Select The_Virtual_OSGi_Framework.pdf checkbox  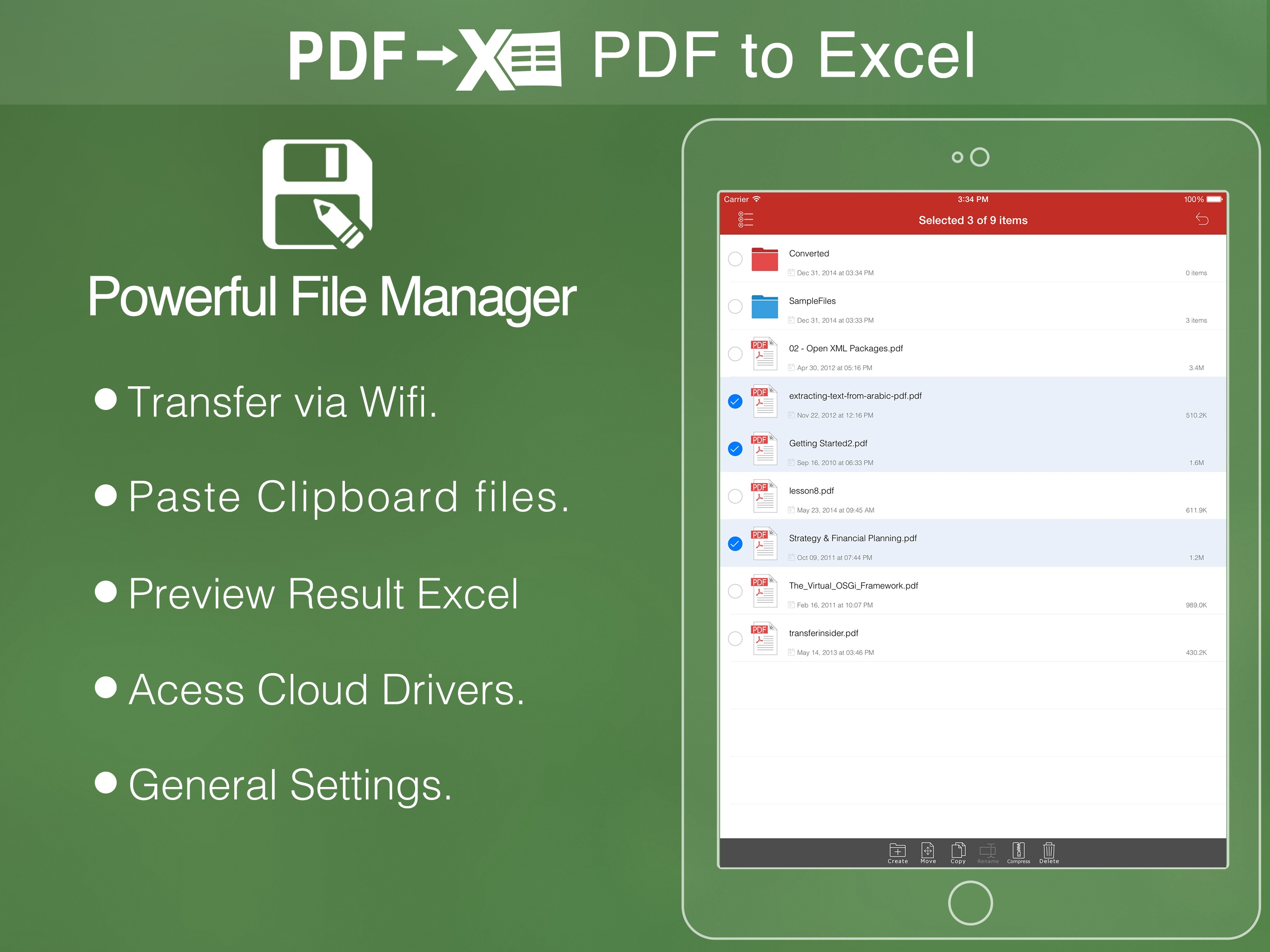(735, 591)
